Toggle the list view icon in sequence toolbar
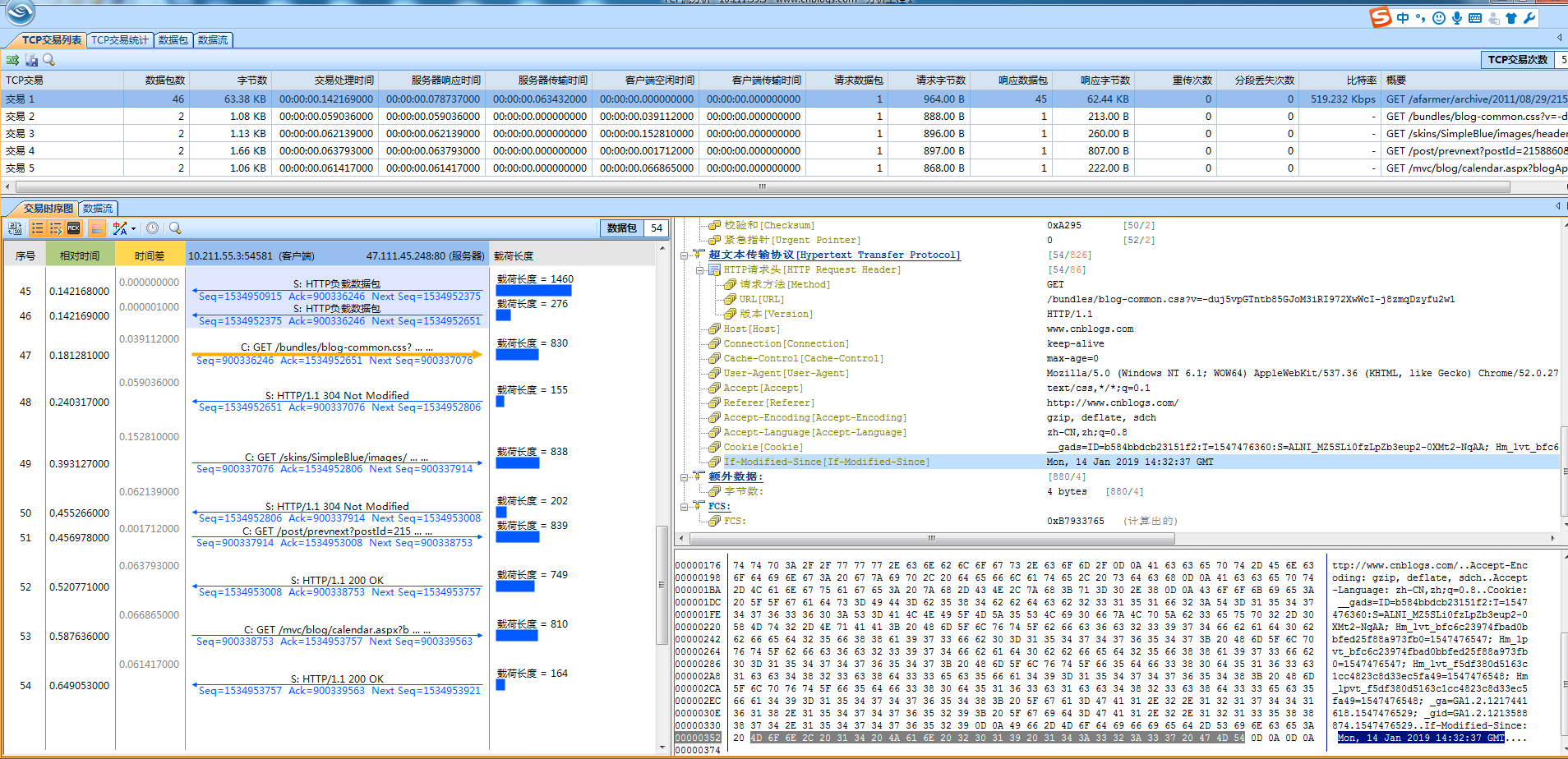 click(37, 228)
